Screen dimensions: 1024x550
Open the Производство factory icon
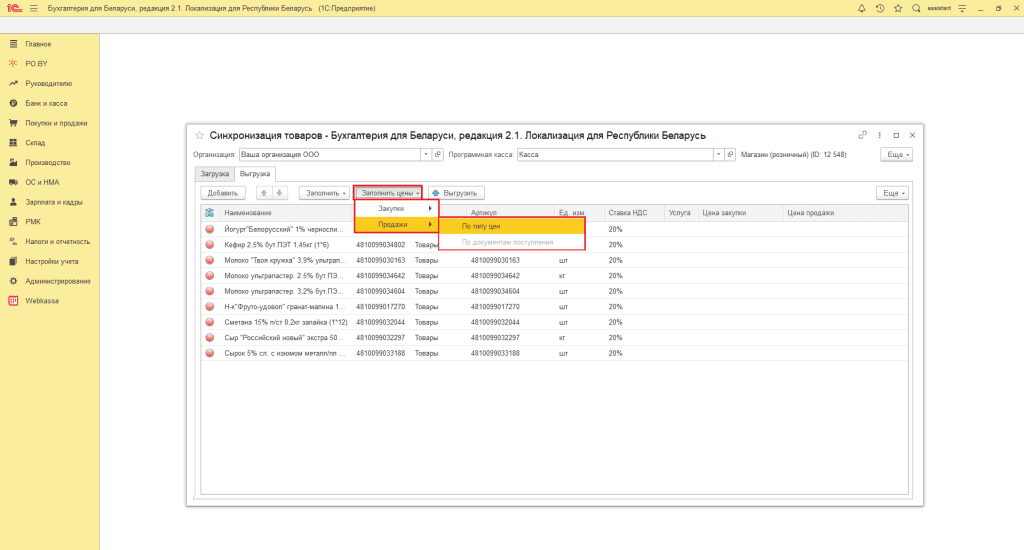click(13, 163)
